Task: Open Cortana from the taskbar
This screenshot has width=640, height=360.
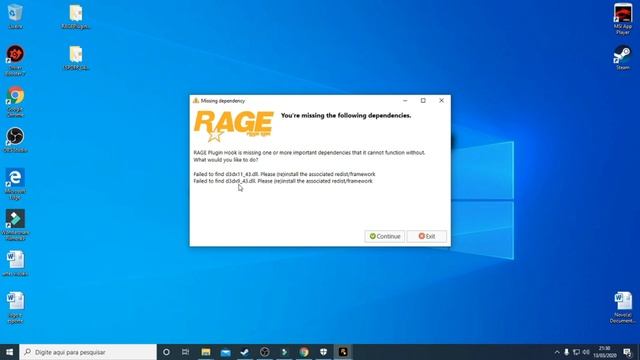Action: point(166,352)
